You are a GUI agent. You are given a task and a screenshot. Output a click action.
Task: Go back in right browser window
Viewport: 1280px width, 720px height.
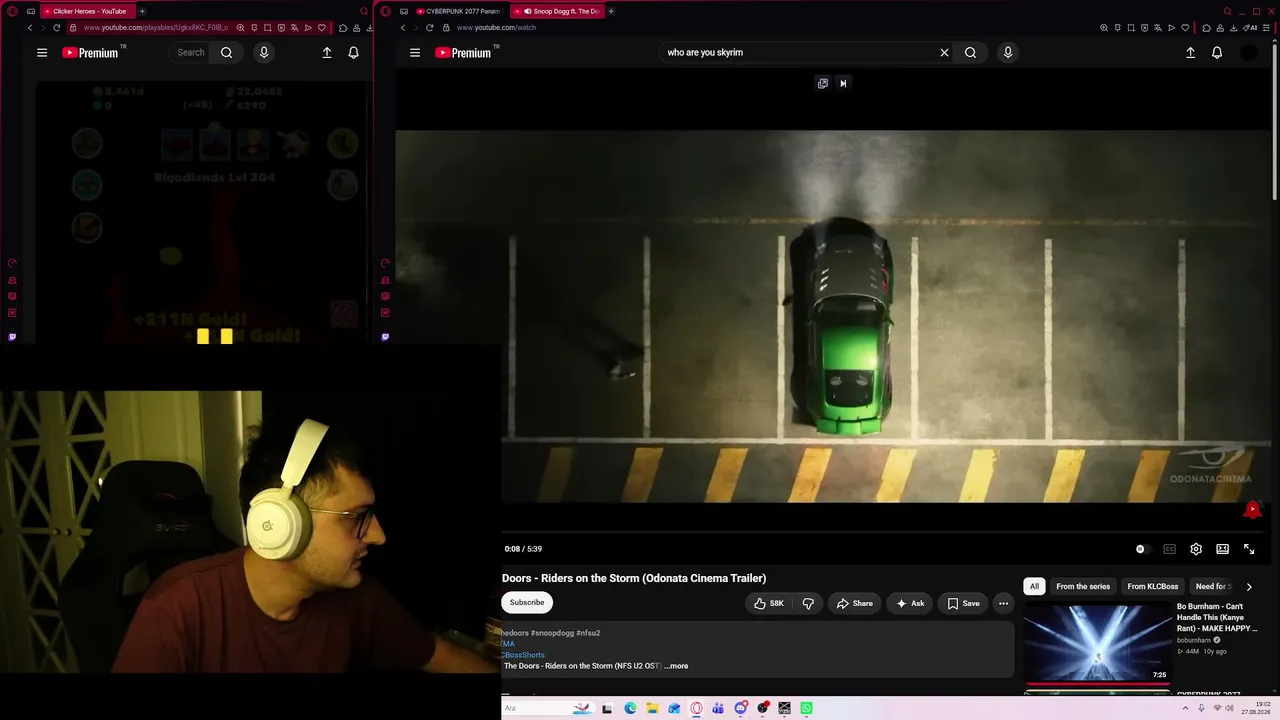(x=403, y=28)
